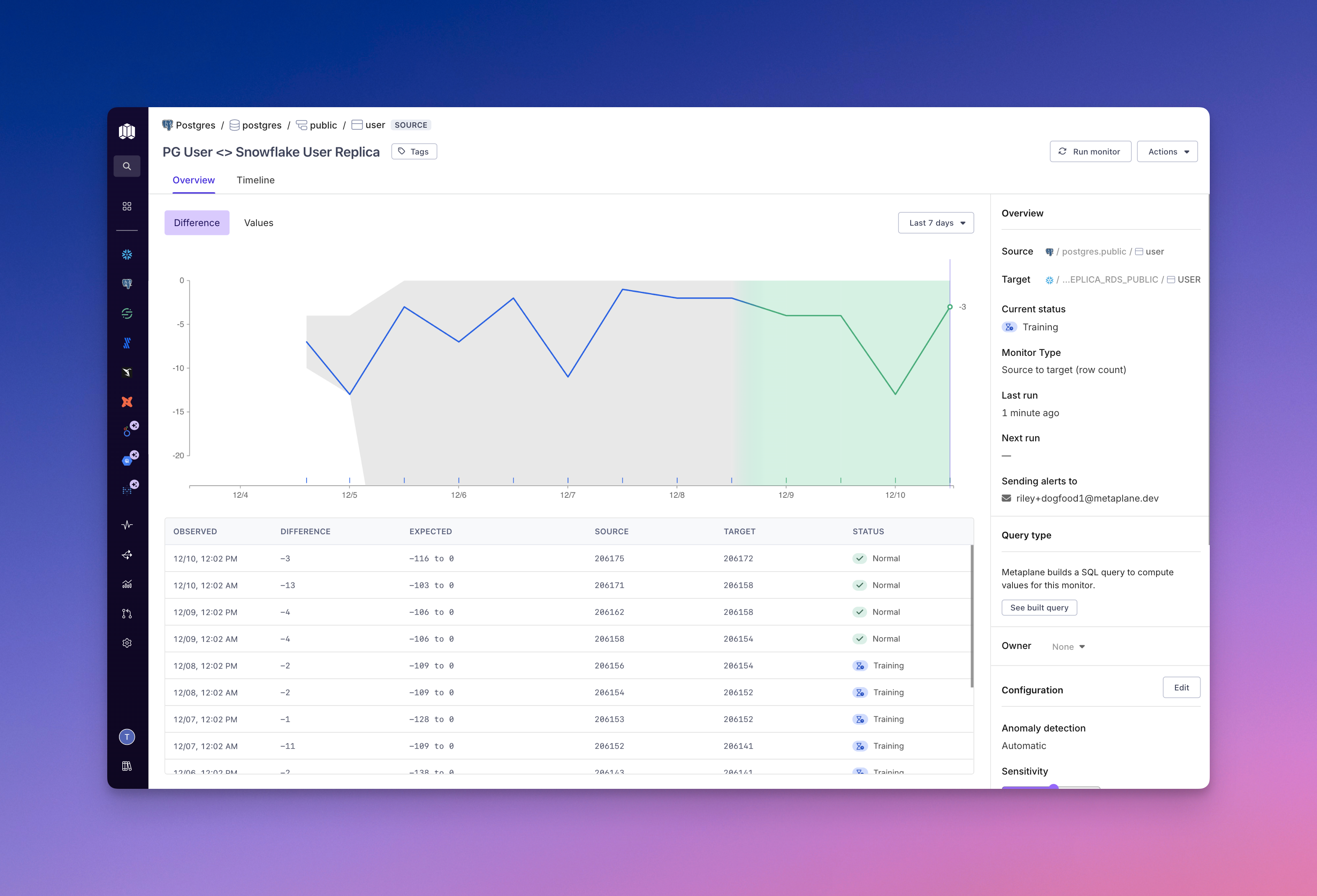The width and height of the screenshot is (1317, 896).
Task: Open search from the sidebar magnifier icon
Action: 127,167
